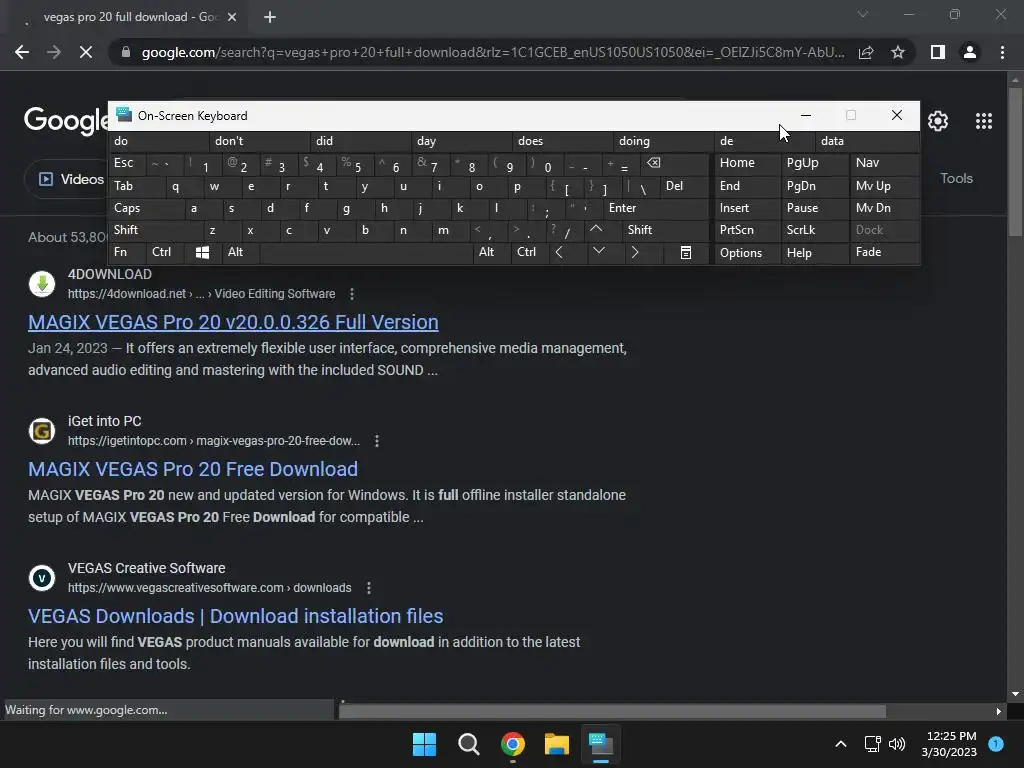
Task: Select the Videos search filter
Action: pyautogui.click(x=71, y=179)
